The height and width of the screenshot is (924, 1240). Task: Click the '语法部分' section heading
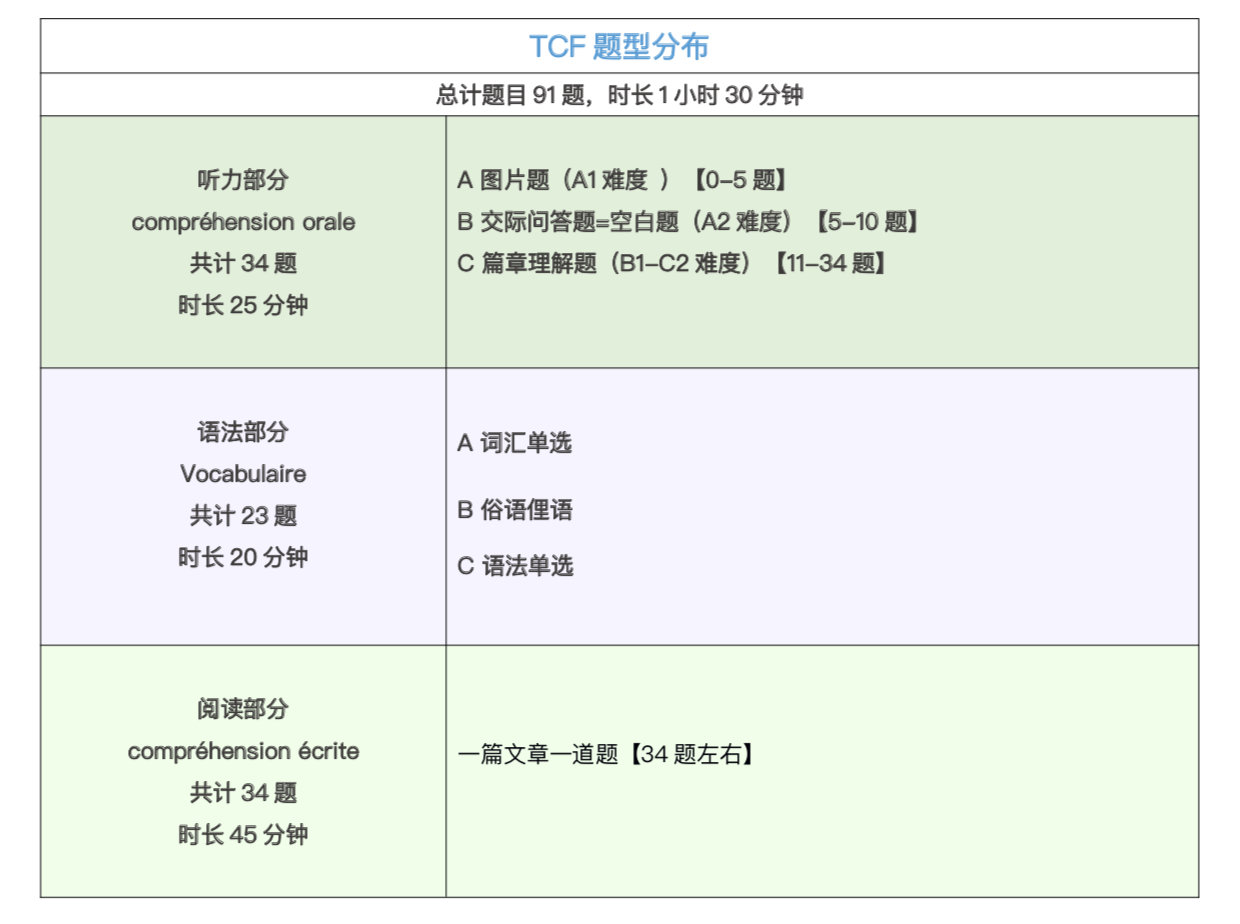point(243,432)
